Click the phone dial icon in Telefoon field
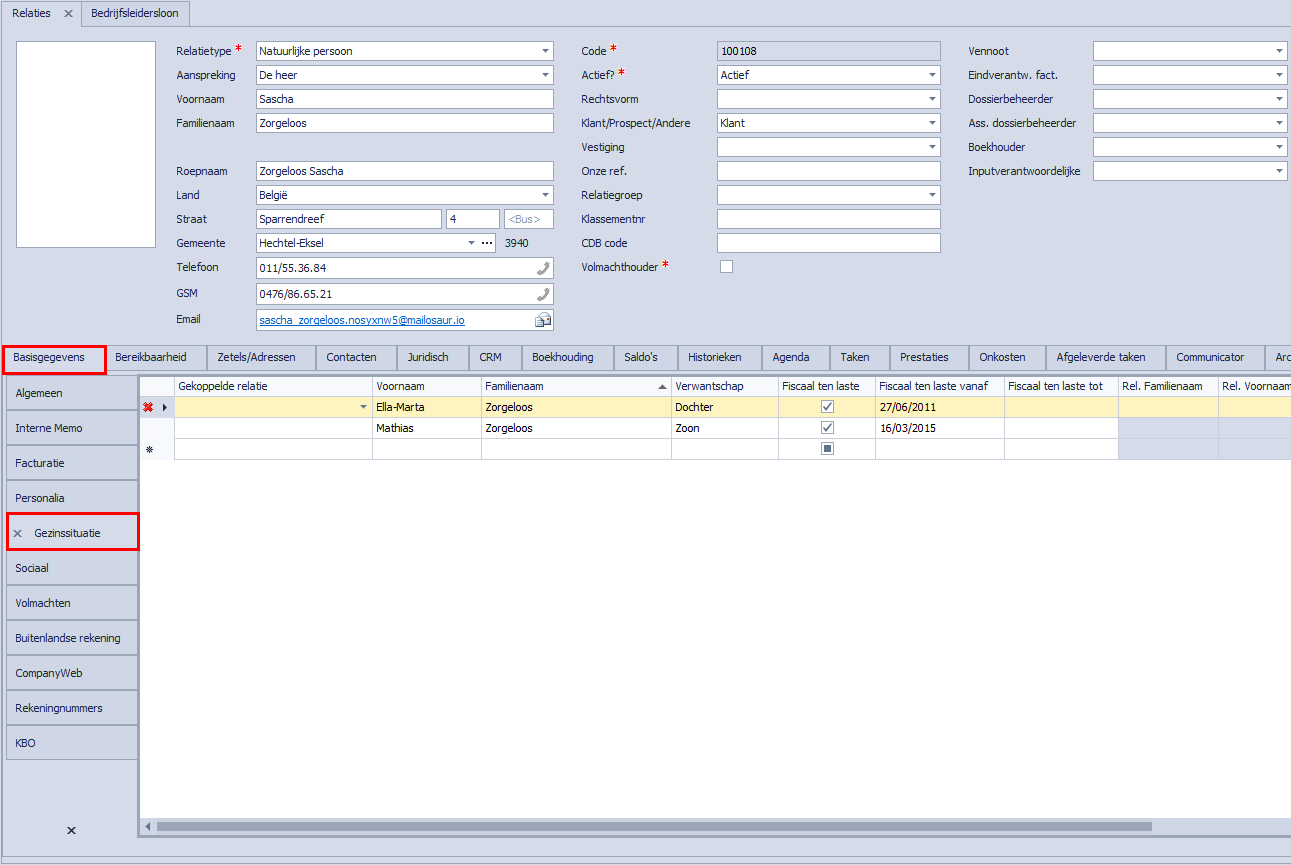 (543, 268)
